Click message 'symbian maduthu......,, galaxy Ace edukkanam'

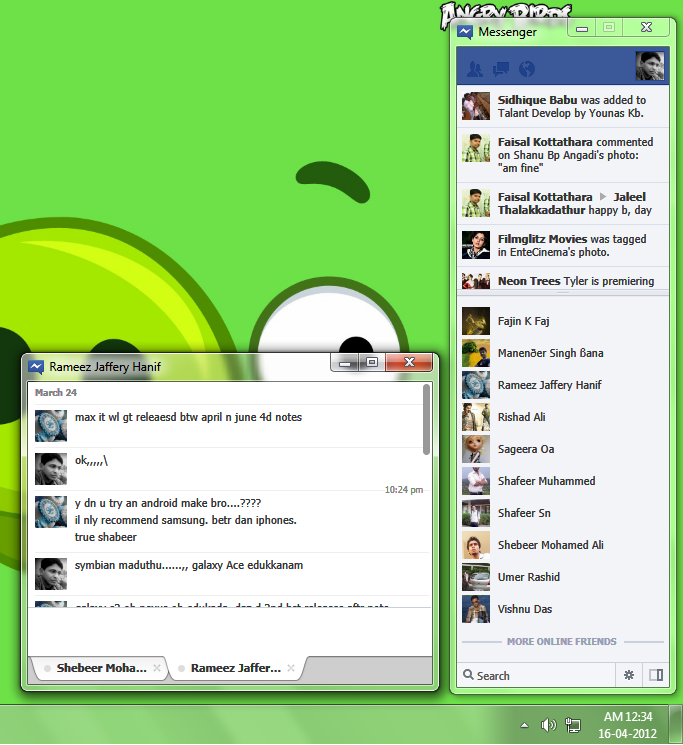(189, 565)
